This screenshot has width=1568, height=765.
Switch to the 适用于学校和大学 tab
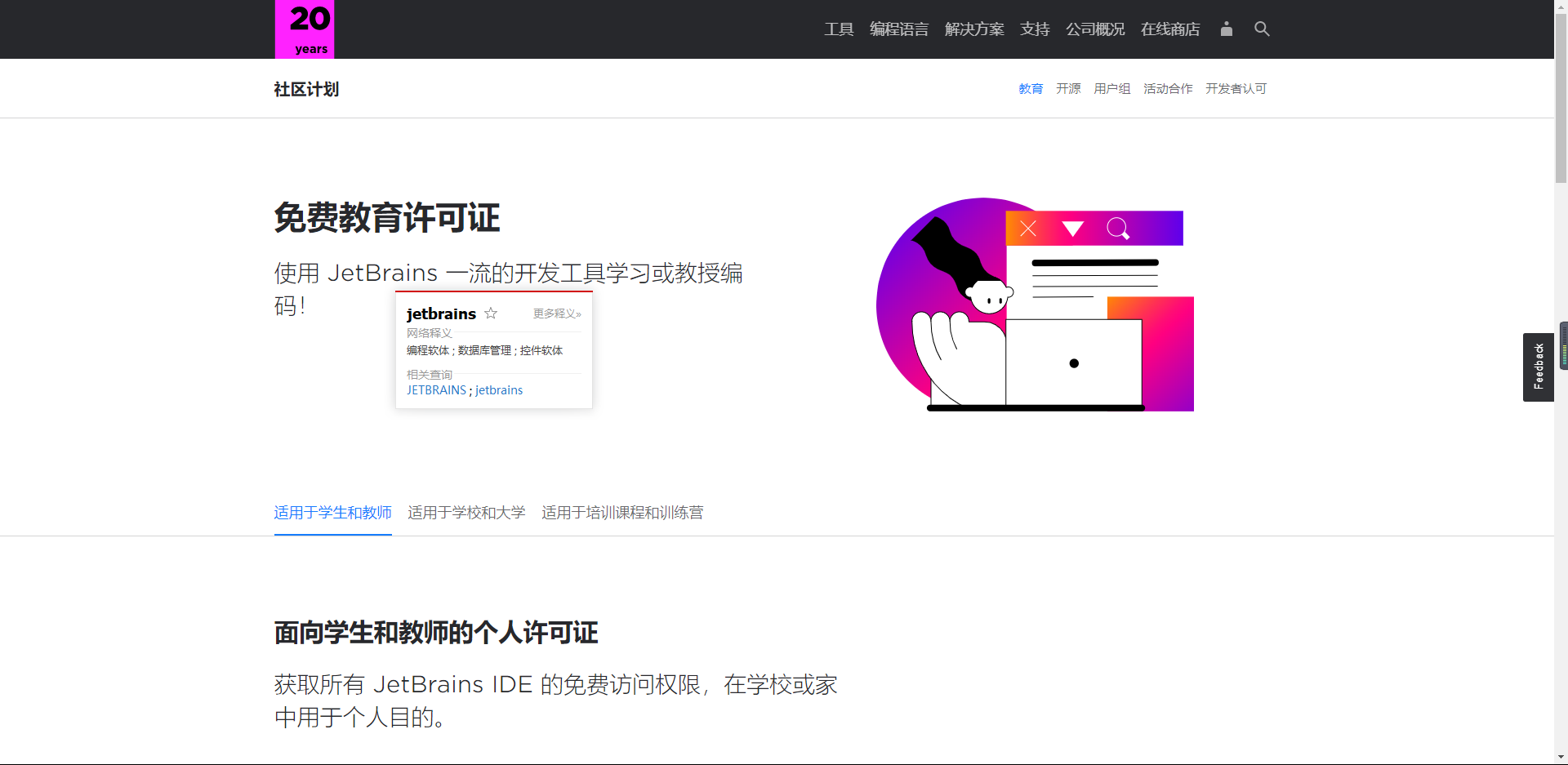tap(465, 513)
